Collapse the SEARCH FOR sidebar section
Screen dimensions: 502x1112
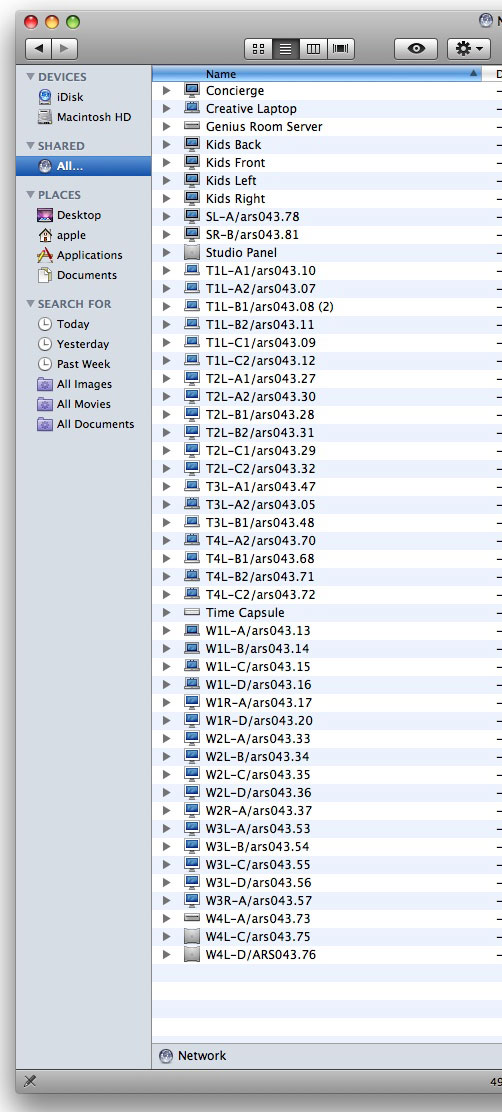click(x=30, y=304)
